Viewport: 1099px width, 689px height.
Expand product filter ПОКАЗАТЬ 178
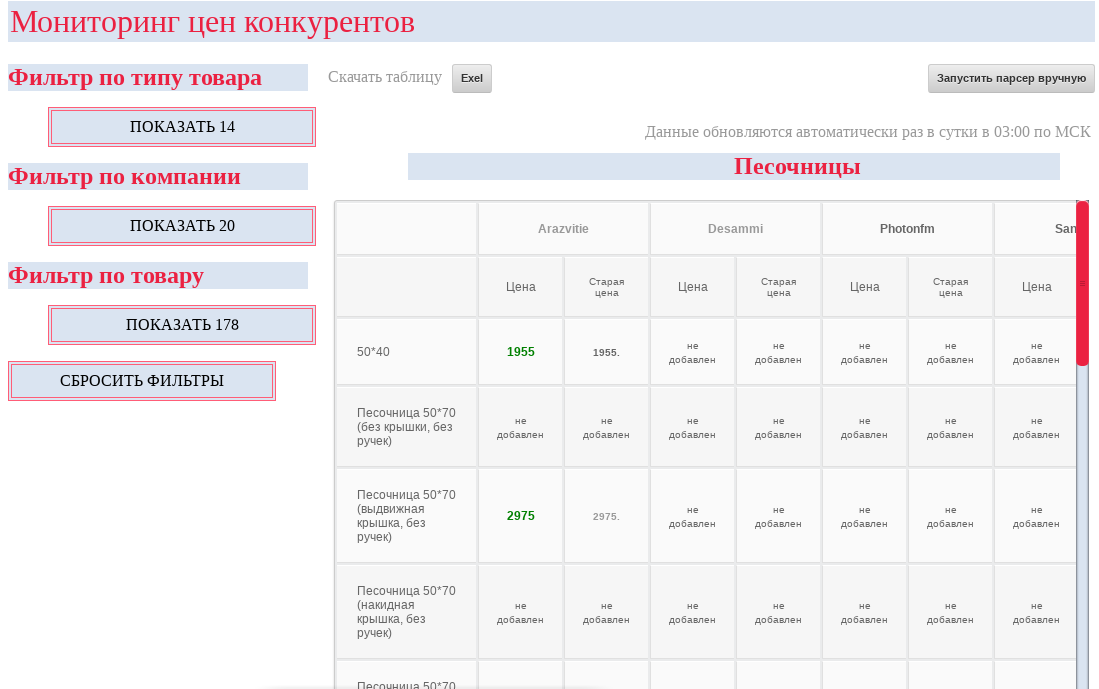182,325
